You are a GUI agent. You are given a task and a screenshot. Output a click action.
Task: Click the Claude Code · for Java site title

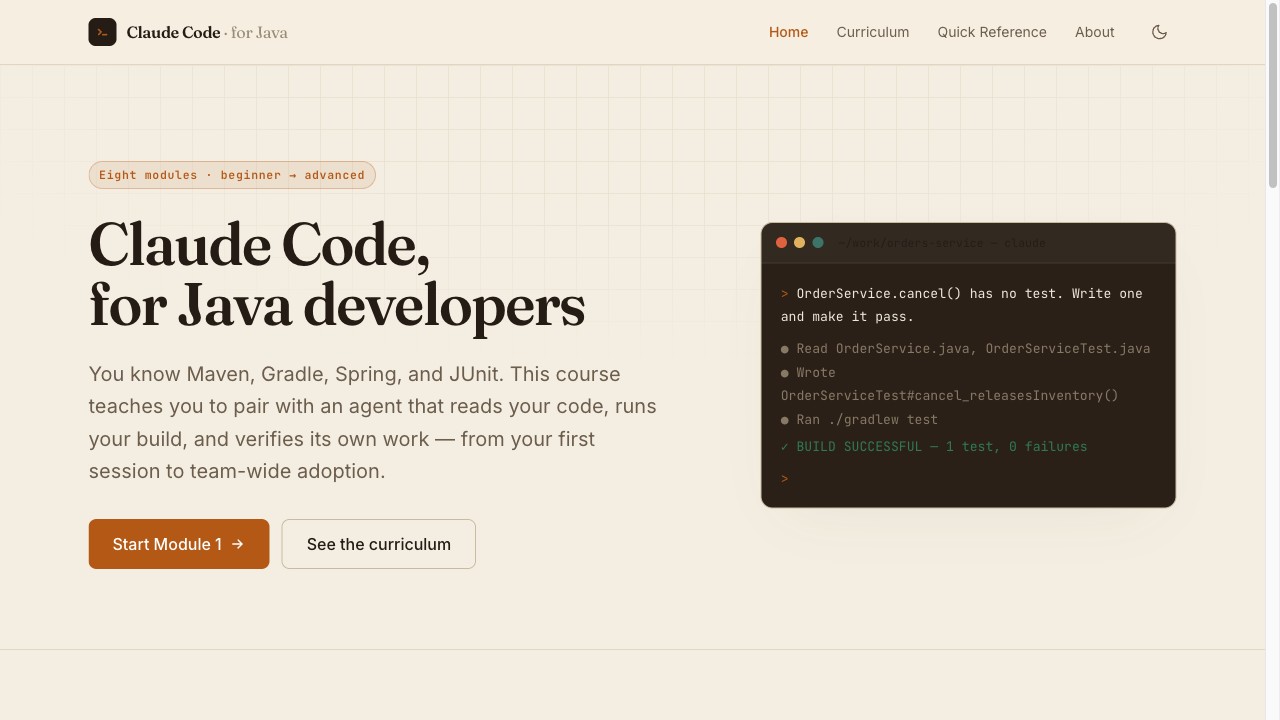coord(207,32)
